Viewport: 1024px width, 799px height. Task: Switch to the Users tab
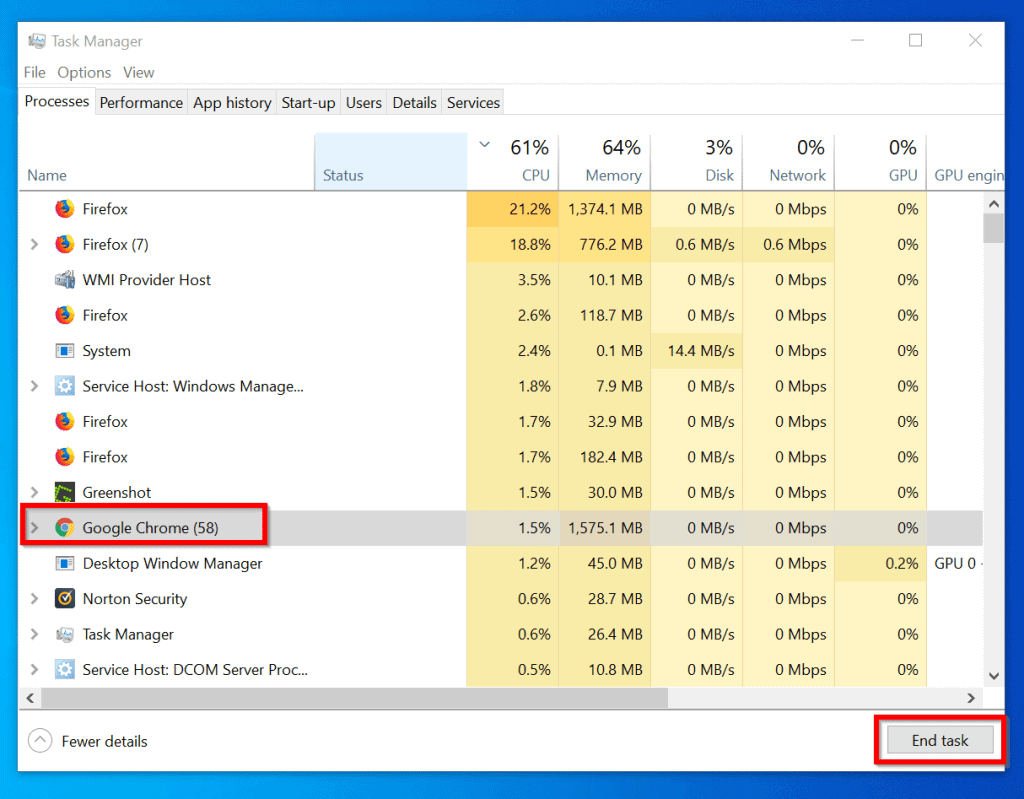364,103
